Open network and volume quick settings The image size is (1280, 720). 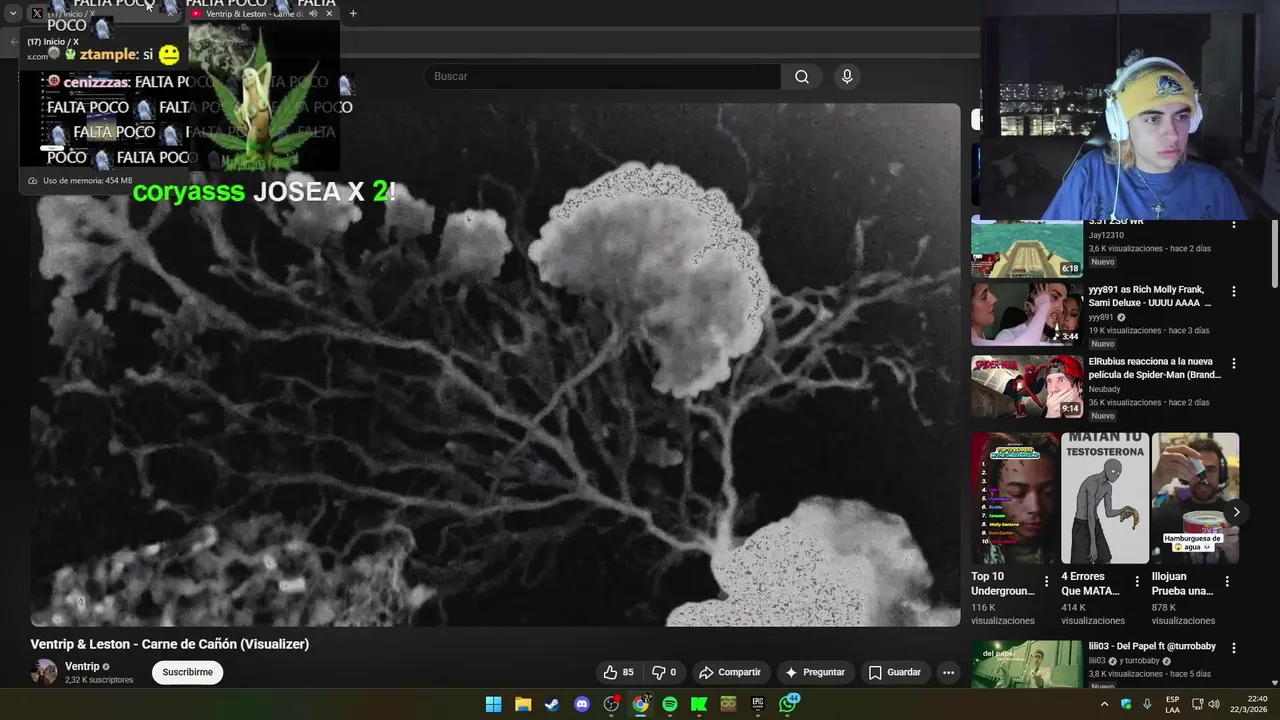point(1205,704)
